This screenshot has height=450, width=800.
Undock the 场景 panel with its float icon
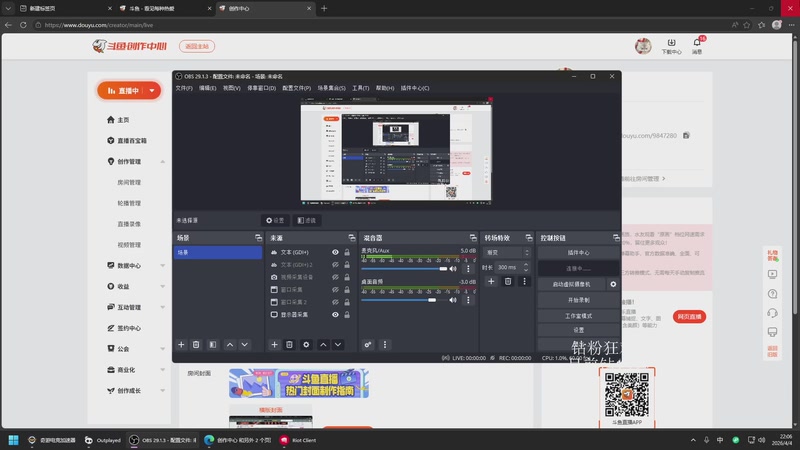[258, 238]
